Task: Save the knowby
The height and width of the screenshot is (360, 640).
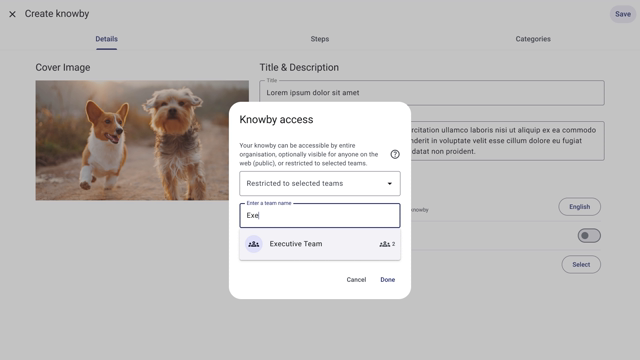Action: (x=623, y=14)
